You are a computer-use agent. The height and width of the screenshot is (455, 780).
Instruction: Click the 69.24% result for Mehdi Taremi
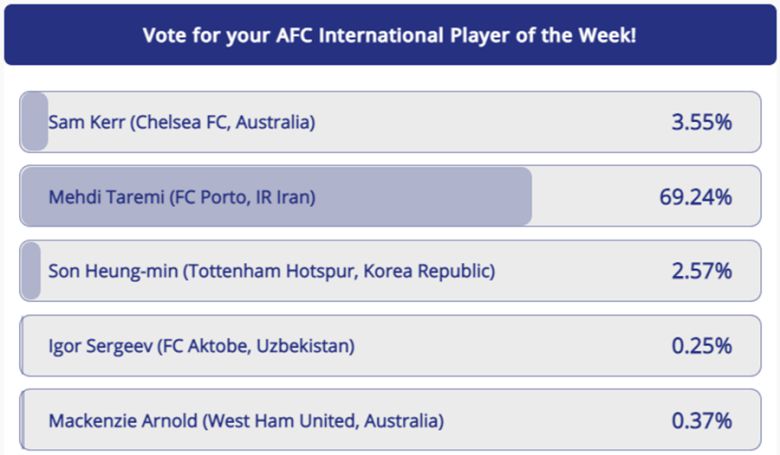[x=695, y=197]
